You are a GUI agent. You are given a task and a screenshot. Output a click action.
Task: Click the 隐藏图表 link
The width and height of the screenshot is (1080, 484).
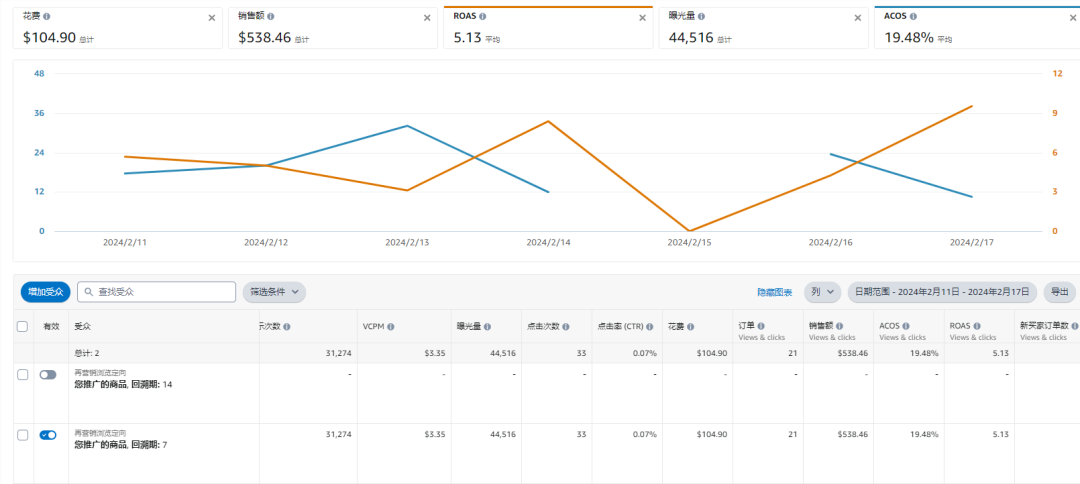pos(774,292)
